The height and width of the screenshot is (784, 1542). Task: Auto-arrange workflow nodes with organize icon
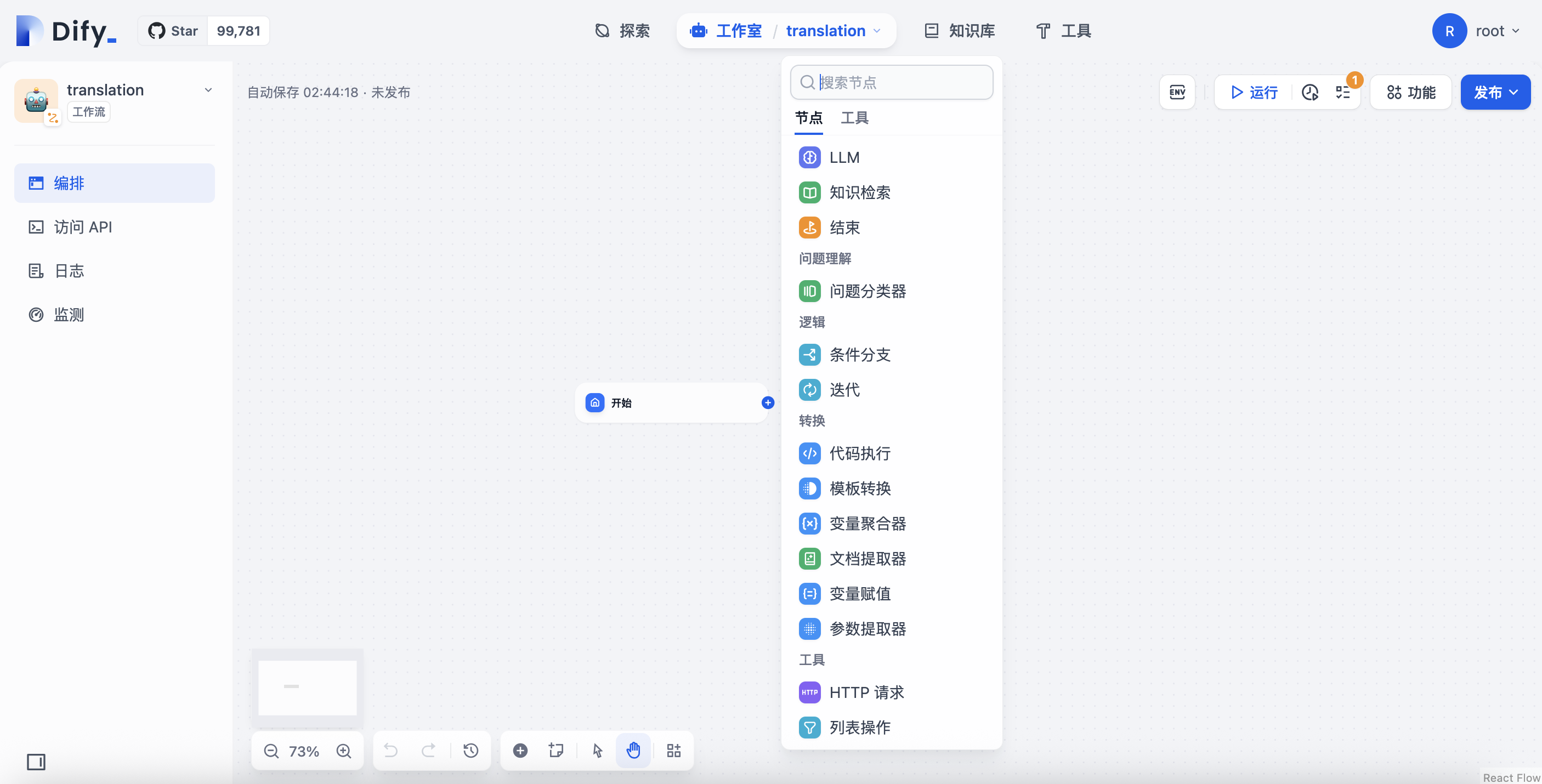673,750
